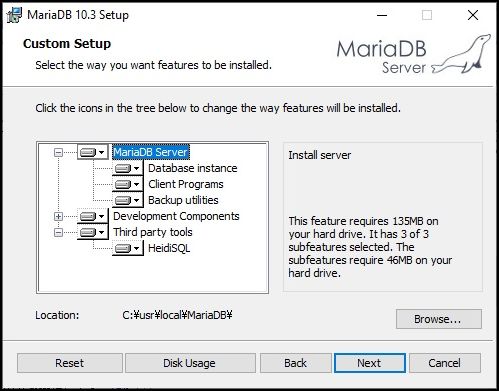
Task: Collapse the Third party tools node
Action: pyautogui.click(x=58, y=232)
